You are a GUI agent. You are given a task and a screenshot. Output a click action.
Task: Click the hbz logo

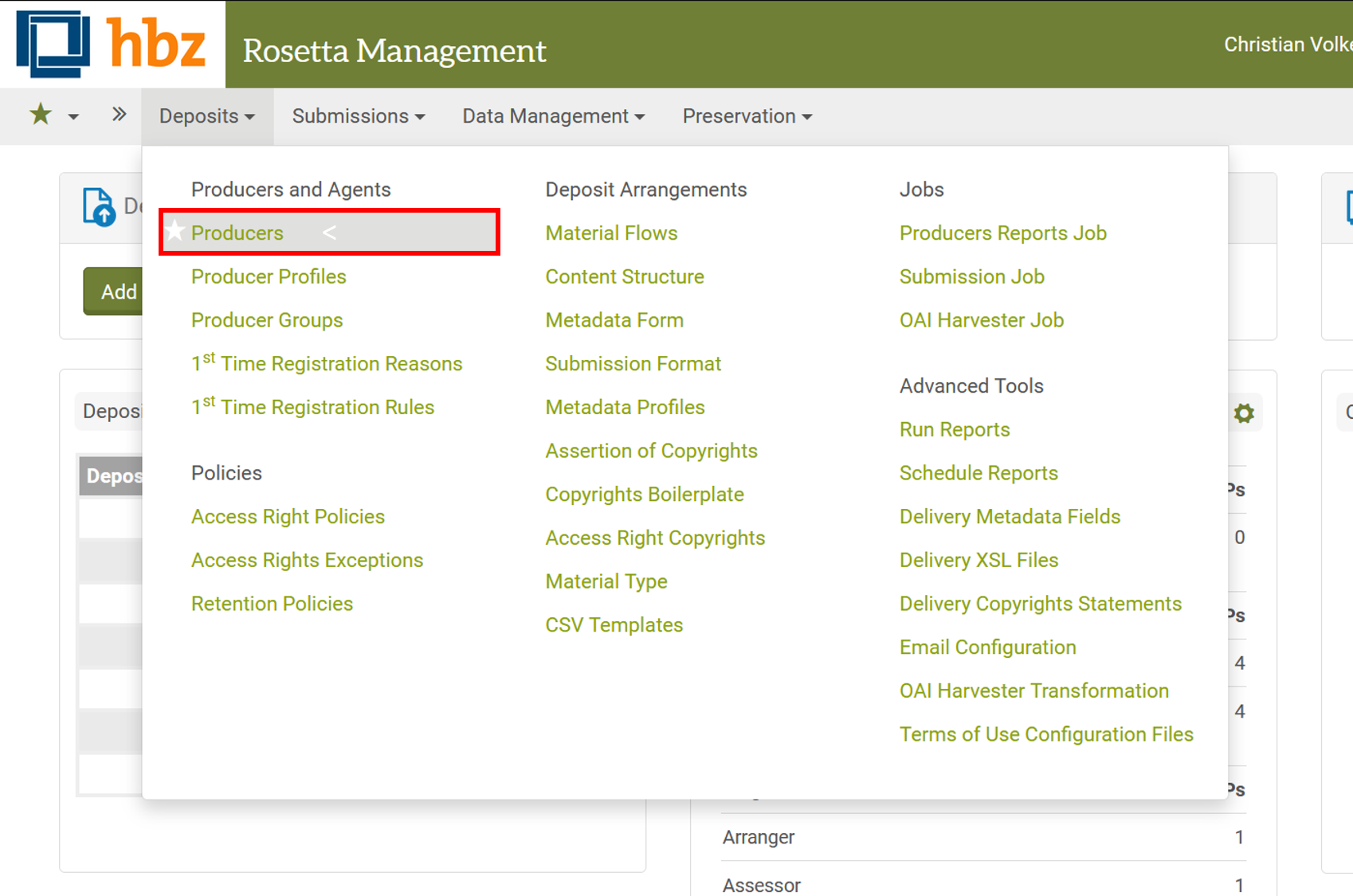click(x=112, y=44)
